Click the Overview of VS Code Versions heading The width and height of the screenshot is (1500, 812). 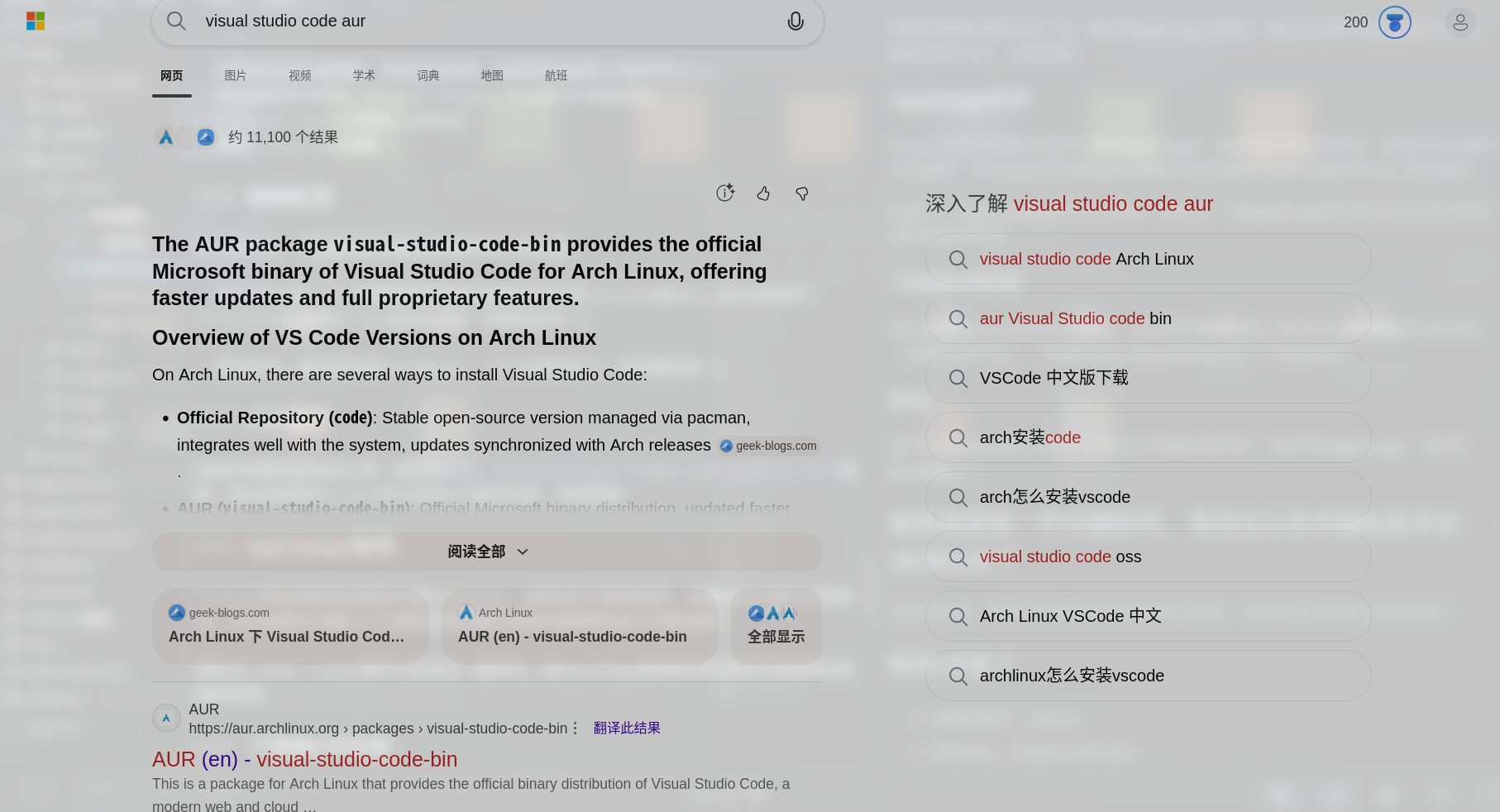(374, 337)
